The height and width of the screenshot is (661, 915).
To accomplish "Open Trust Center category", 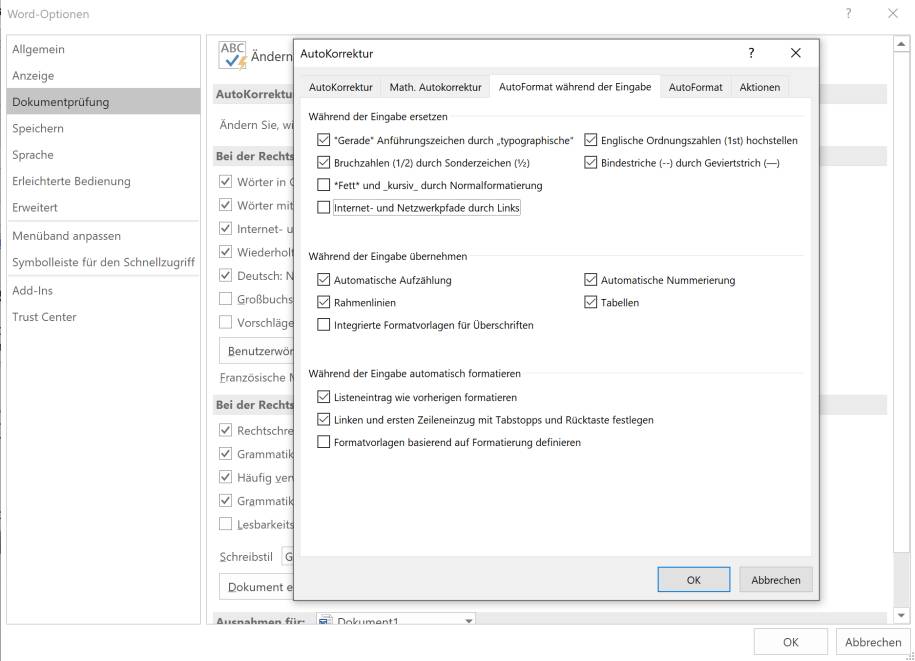I will click(44, 317).
